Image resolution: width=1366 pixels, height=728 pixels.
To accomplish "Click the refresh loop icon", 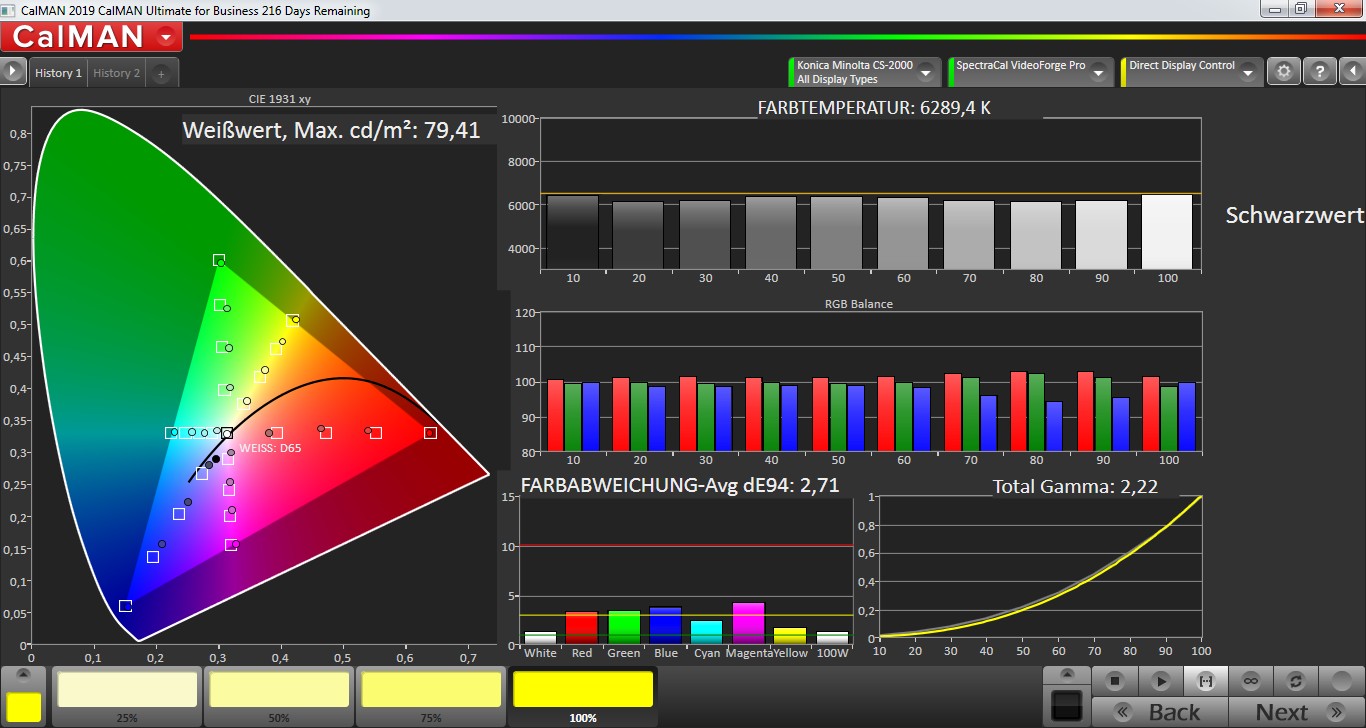I will [x=1295, y=681].
